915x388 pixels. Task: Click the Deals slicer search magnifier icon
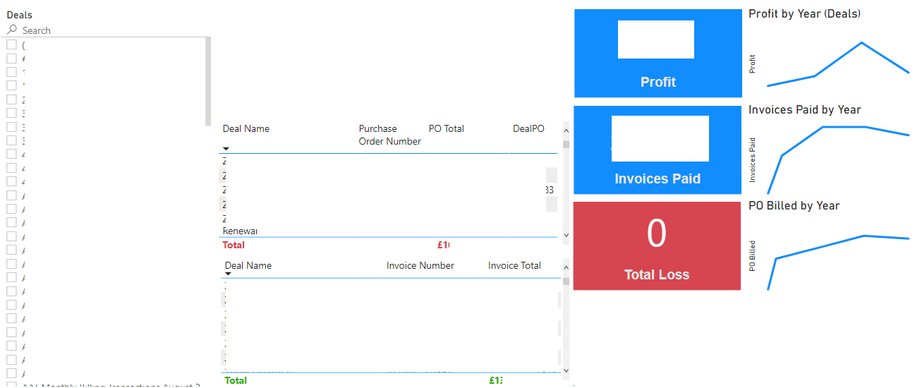[x=12, y=30]
